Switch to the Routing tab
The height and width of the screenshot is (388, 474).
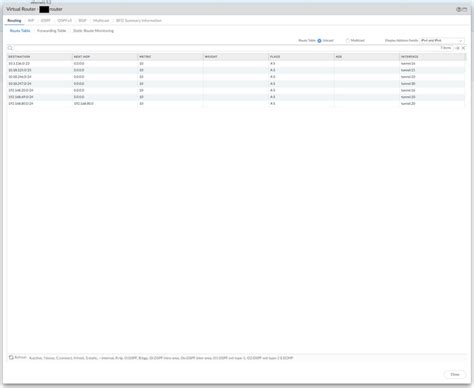point(14,21)
